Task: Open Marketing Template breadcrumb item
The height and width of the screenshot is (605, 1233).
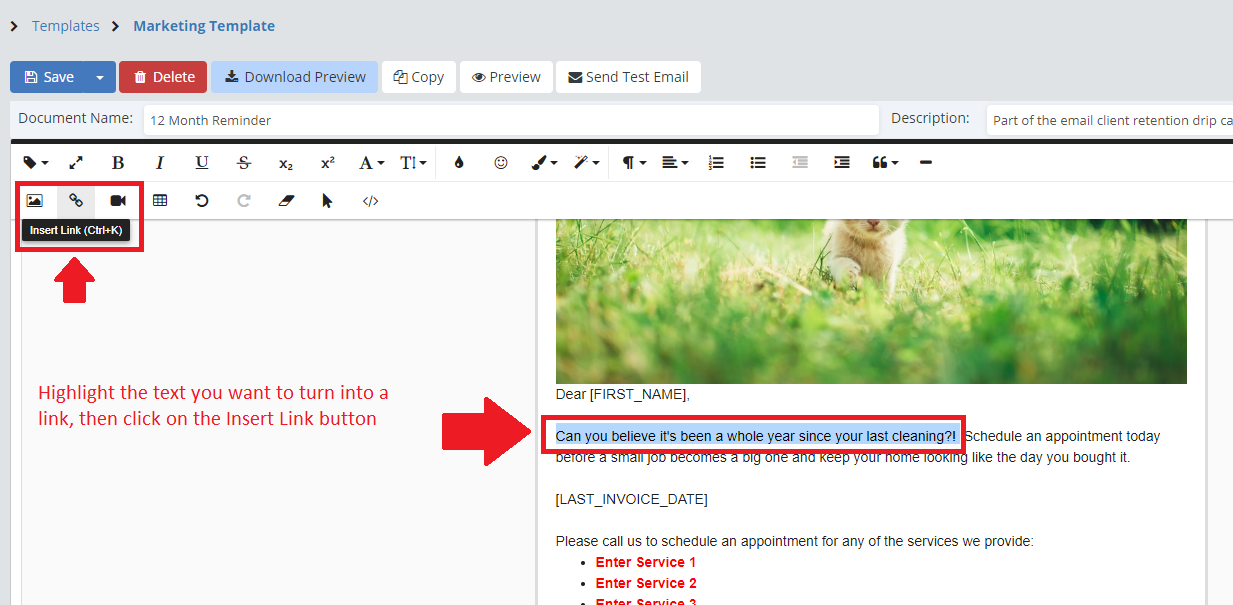Action: click(204, 26)
